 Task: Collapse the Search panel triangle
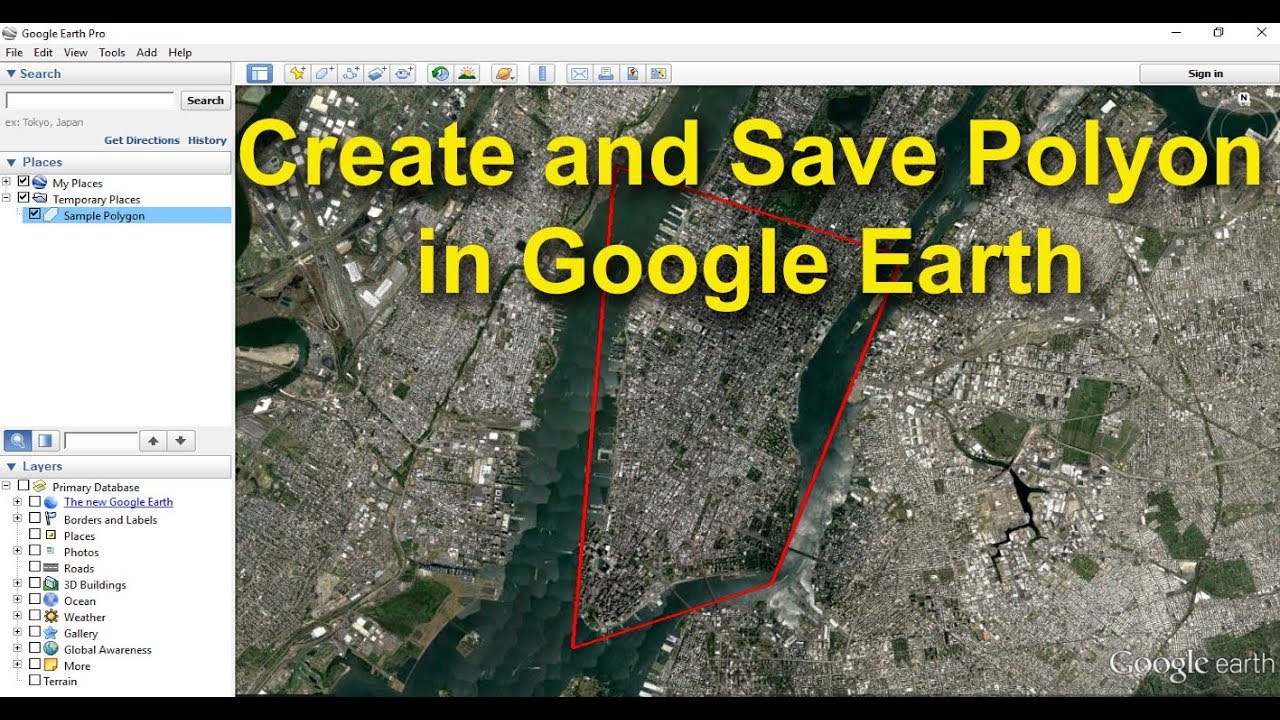coord(11,74)
